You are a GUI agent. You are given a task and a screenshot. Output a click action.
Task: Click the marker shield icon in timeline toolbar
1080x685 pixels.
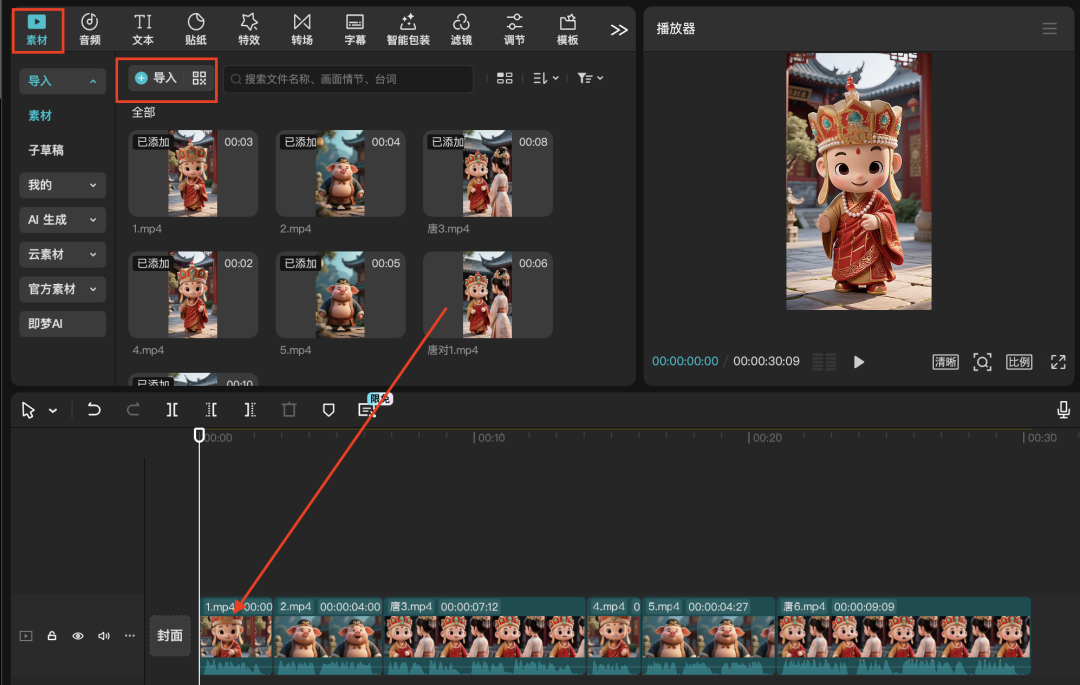click(x=328, y=410)
